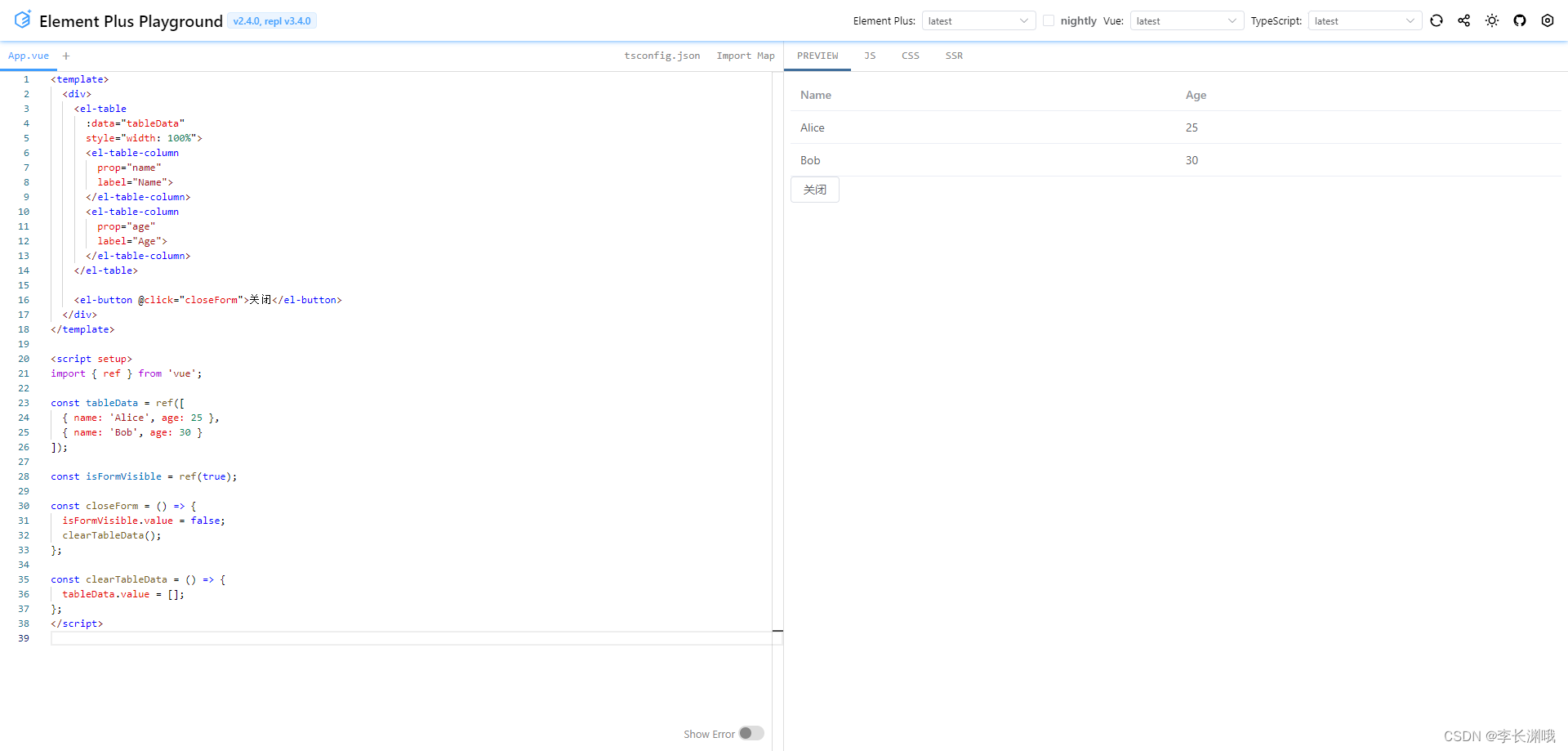Screen dimensions: 1568x751
Task: Click the v2.4.0 repl version badge
Action: tap(272, 21)
